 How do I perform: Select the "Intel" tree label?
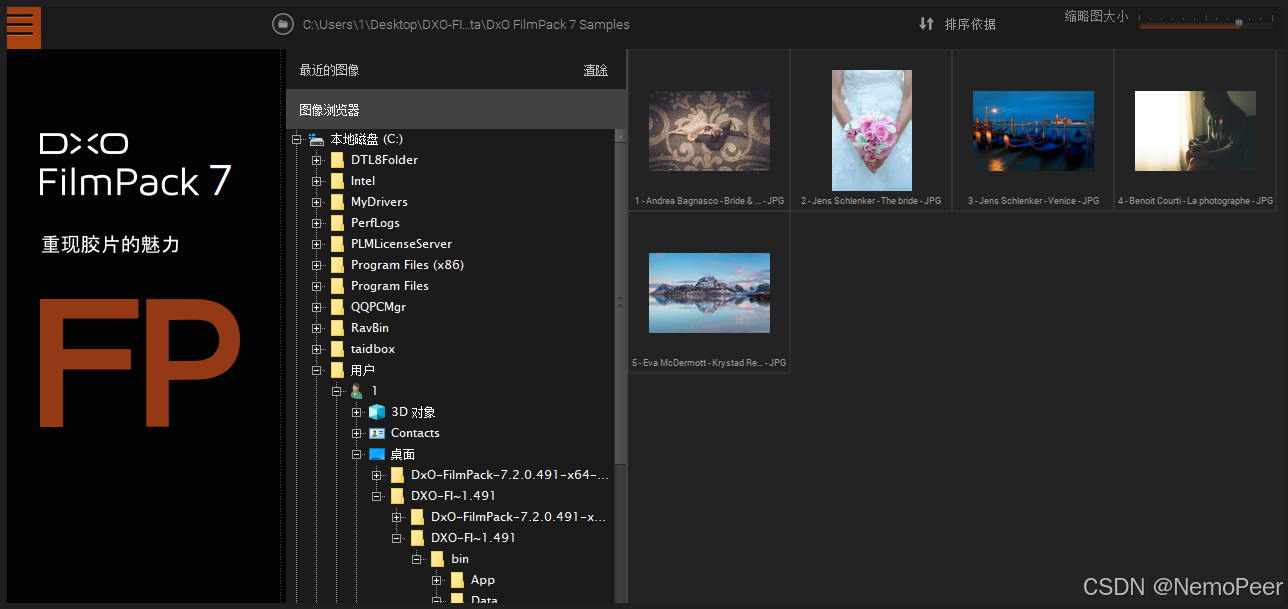363,181
